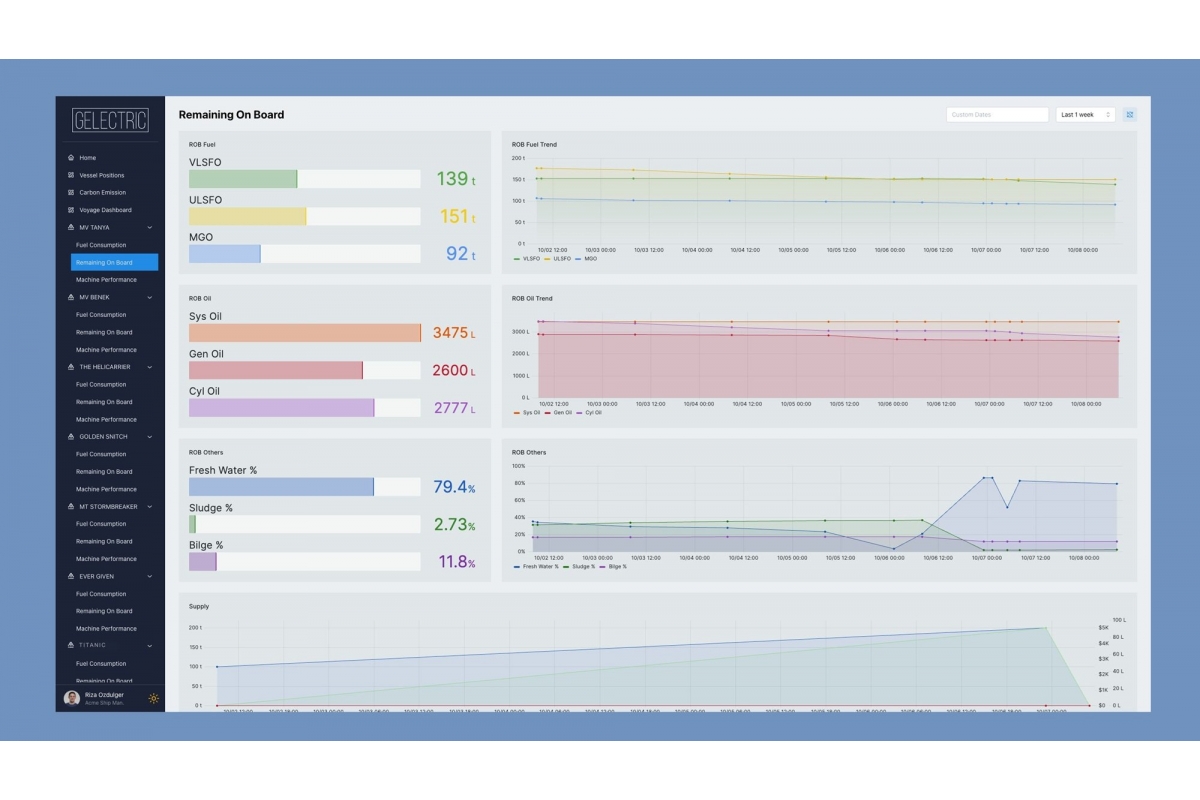Click the GELECTRIC logo
Screen dimensions: 1200x800
click(110, 121)
